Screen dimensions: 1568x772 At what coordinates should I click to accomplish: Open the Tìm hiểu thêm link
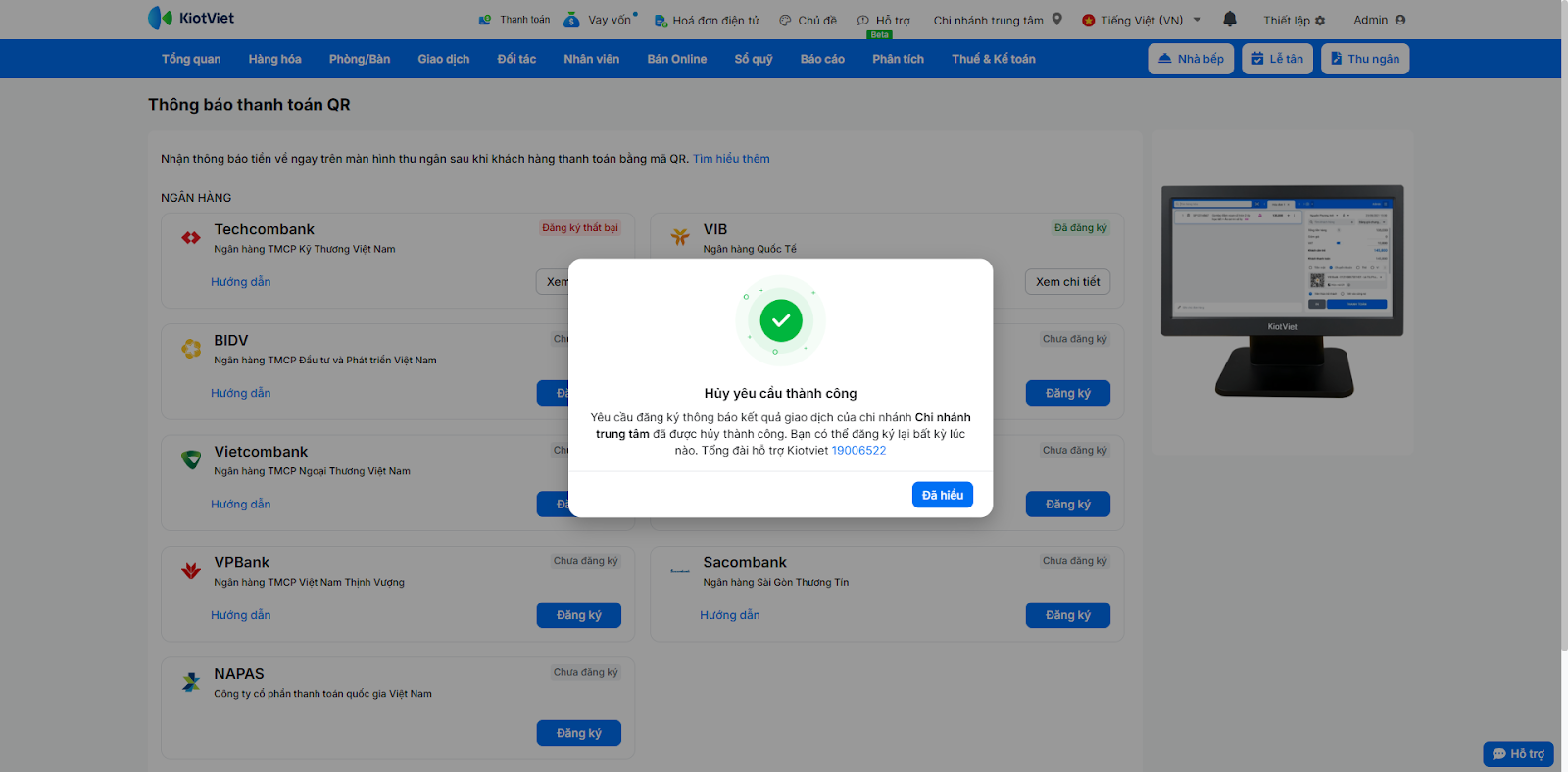tap(731, 159)
